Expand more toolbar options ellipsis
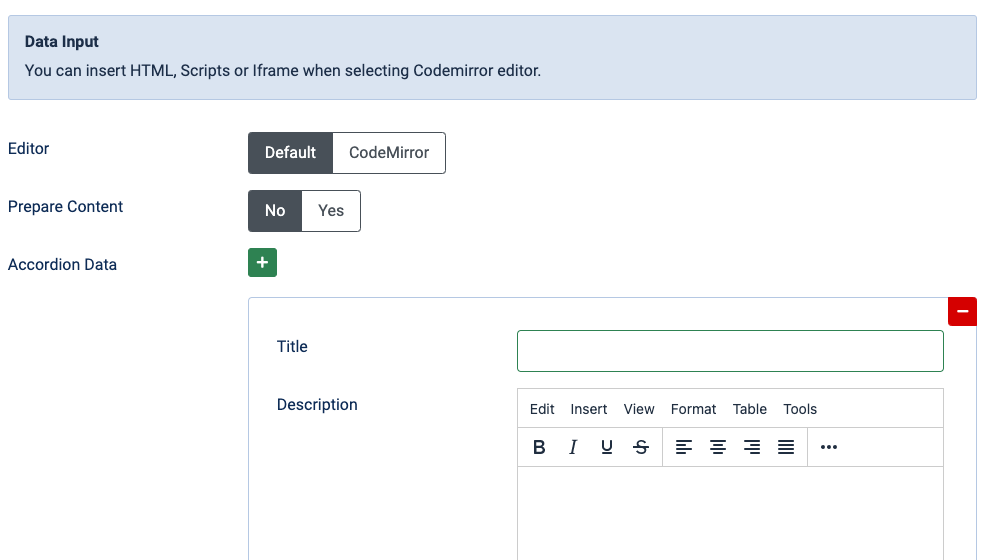 pos(828,447)
